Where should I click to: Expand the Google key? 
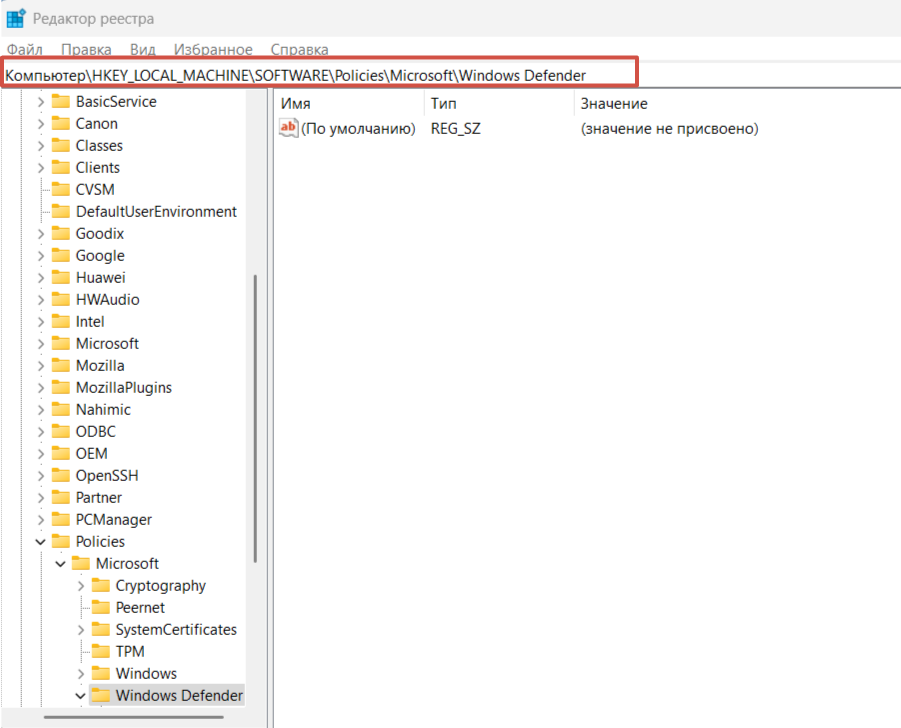(x=41, y=256)
